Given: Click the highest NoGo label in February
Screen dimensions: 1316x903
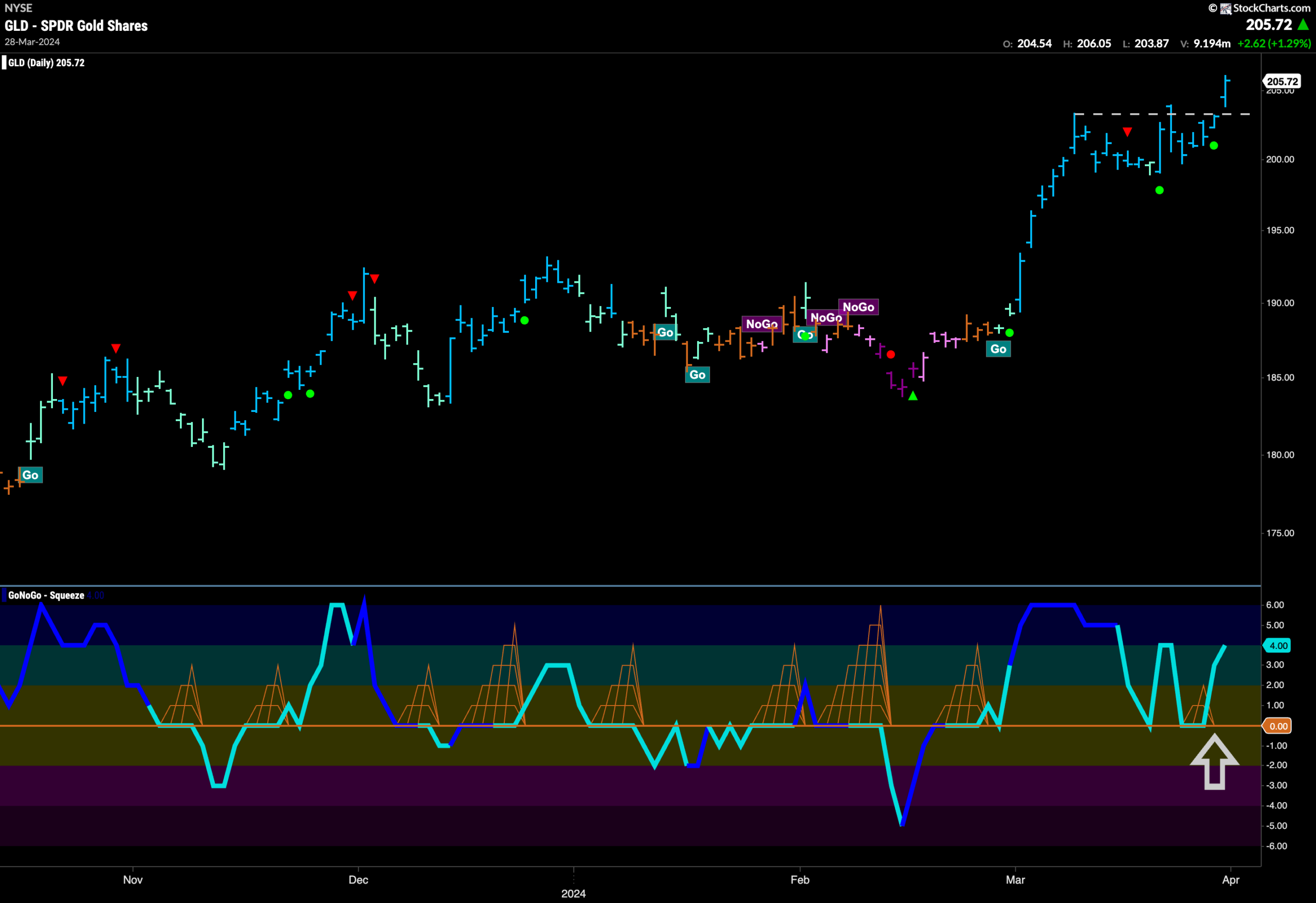Looking at the screenshot, I should (858, 307).
